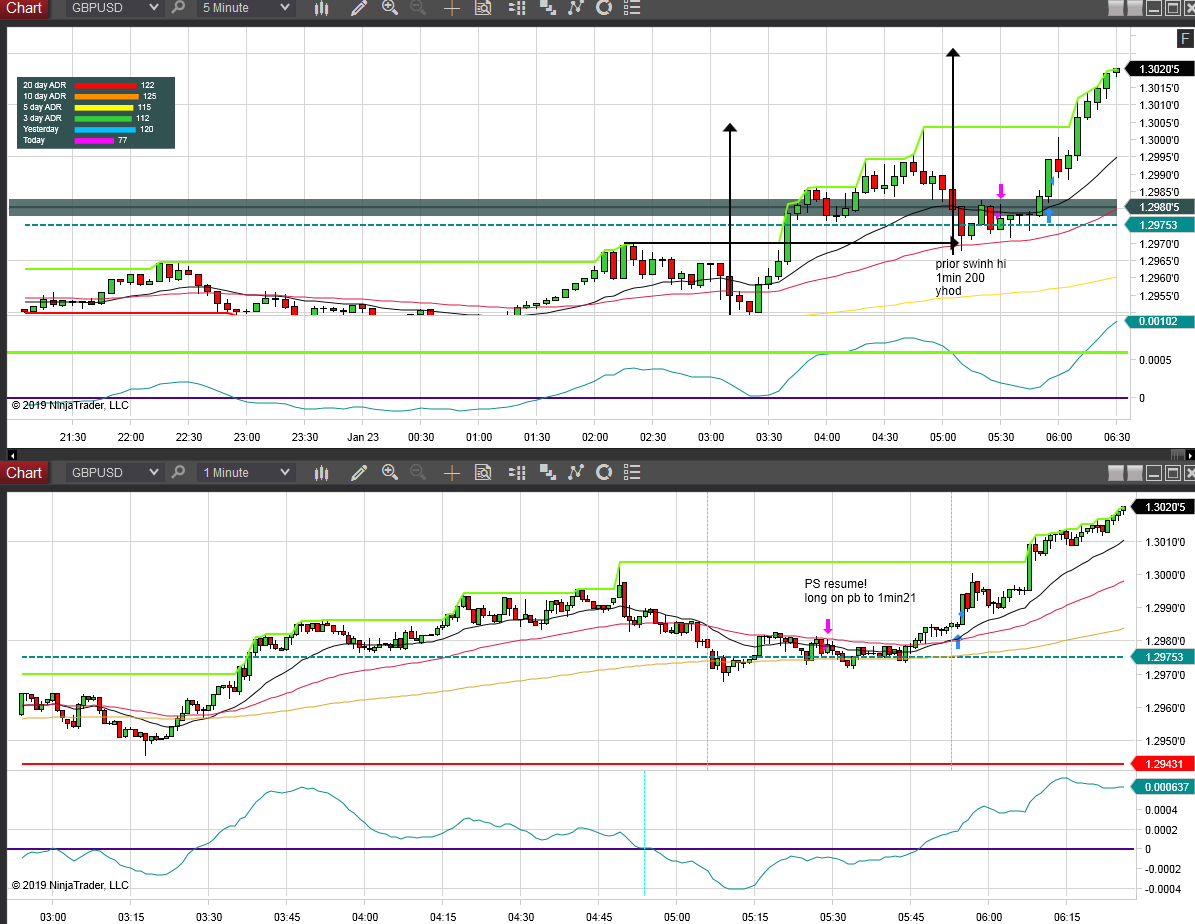
Task: Open Strategies icon in 5 Minute chart
Action: 604,8
